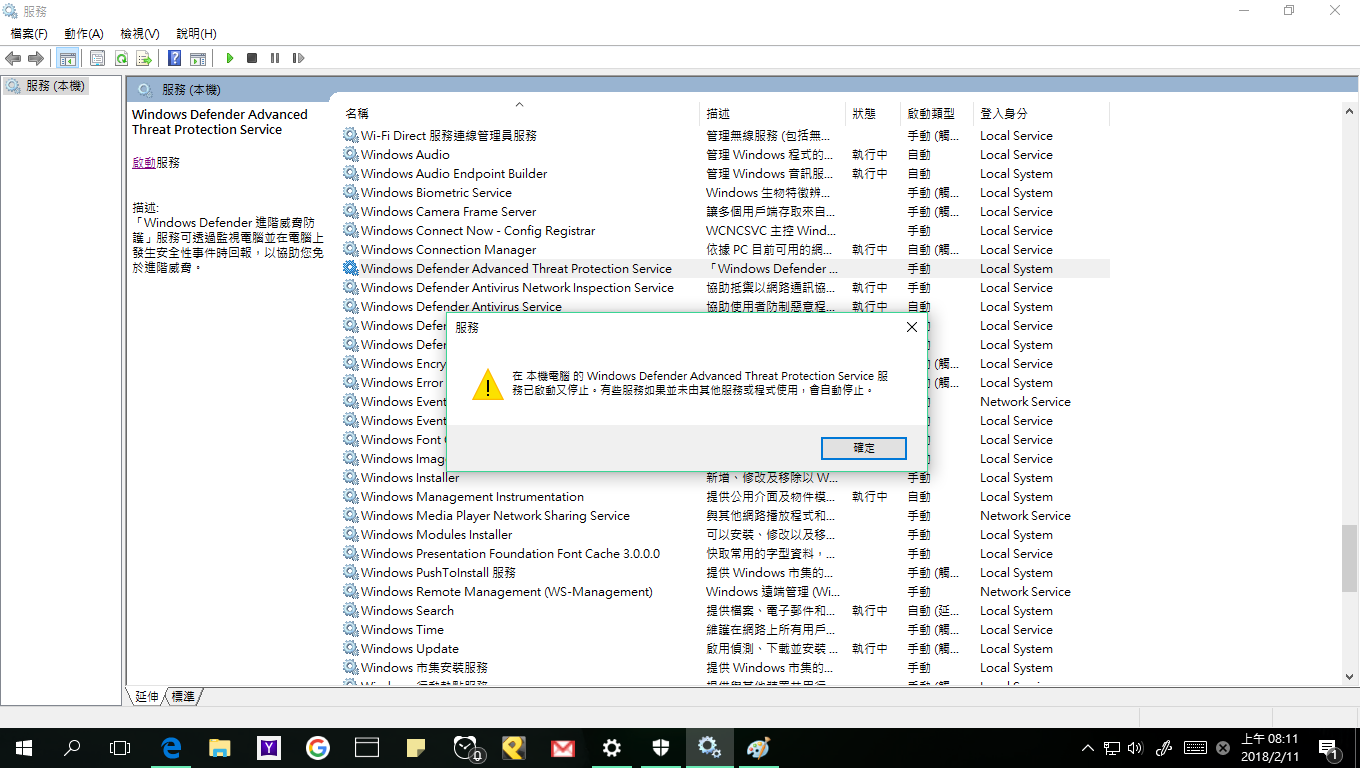Close the 服務 warning dialog with X

tap(911, 327)
